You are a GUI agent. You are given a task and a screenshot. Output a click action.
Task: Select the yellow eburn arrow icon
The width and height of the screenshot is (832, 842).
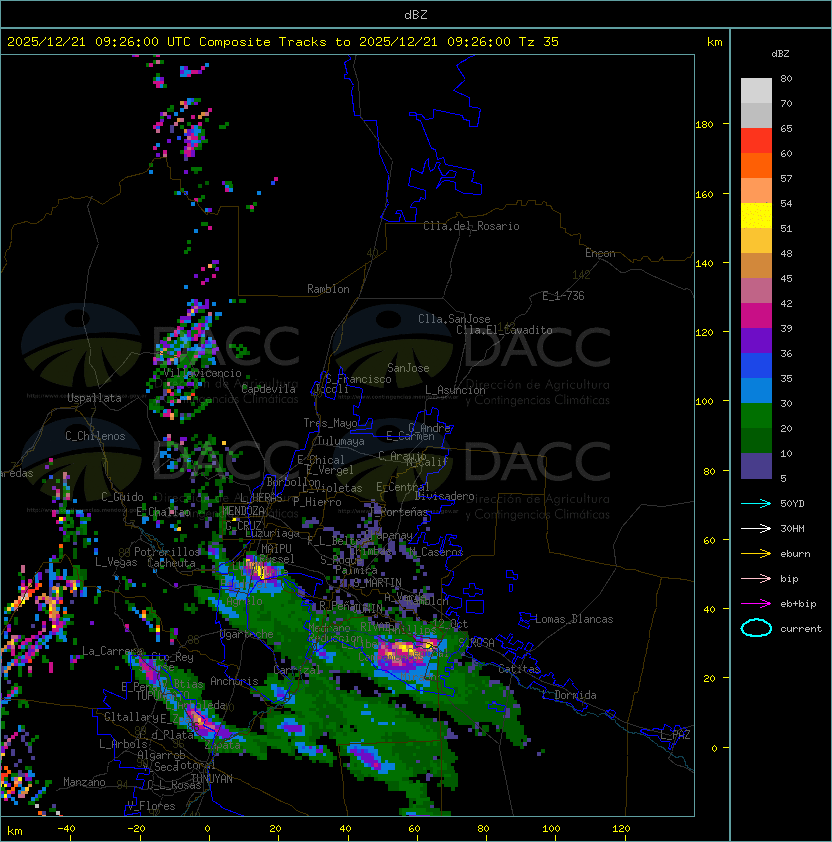pos(756,554)
